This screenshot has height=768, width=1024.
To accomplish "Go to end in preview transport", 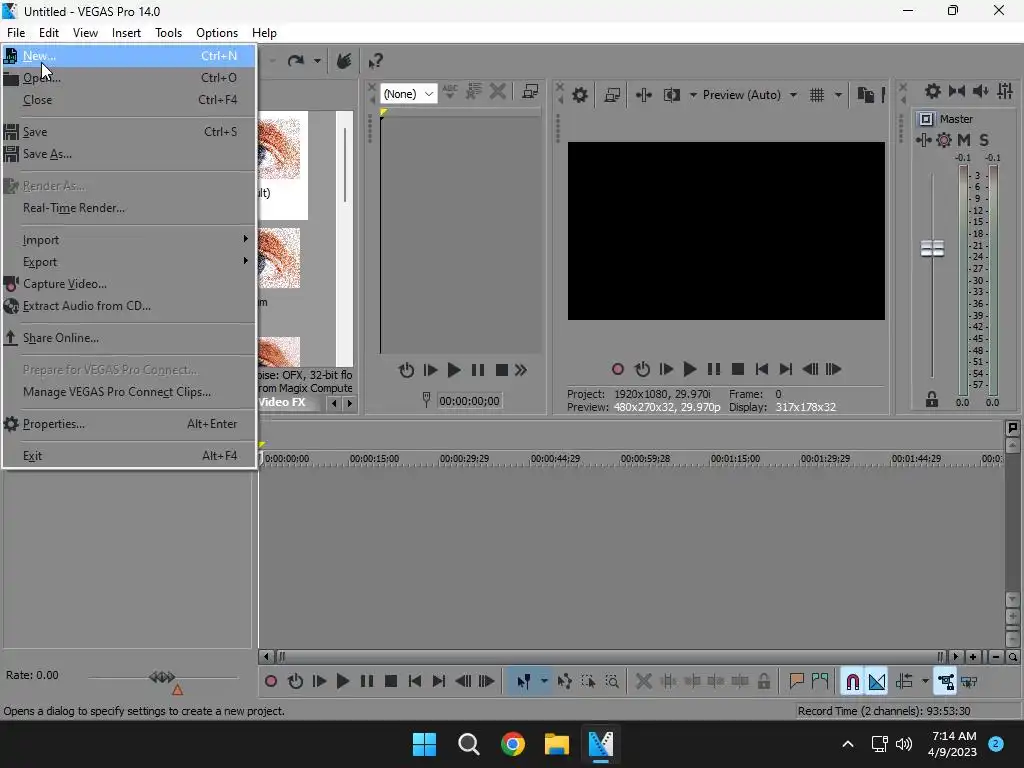I will point(786,370).
